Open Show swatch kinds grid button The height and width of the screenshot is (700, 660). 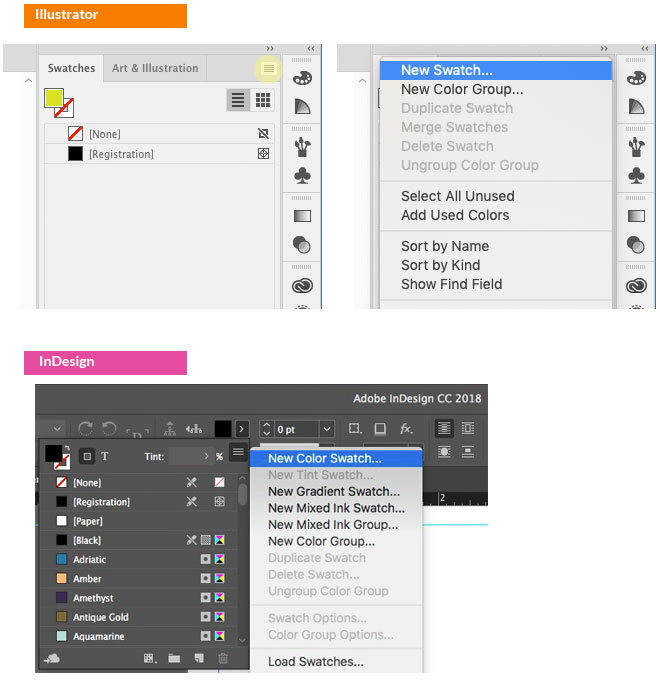pyautogui.click(x=150, y=658)
